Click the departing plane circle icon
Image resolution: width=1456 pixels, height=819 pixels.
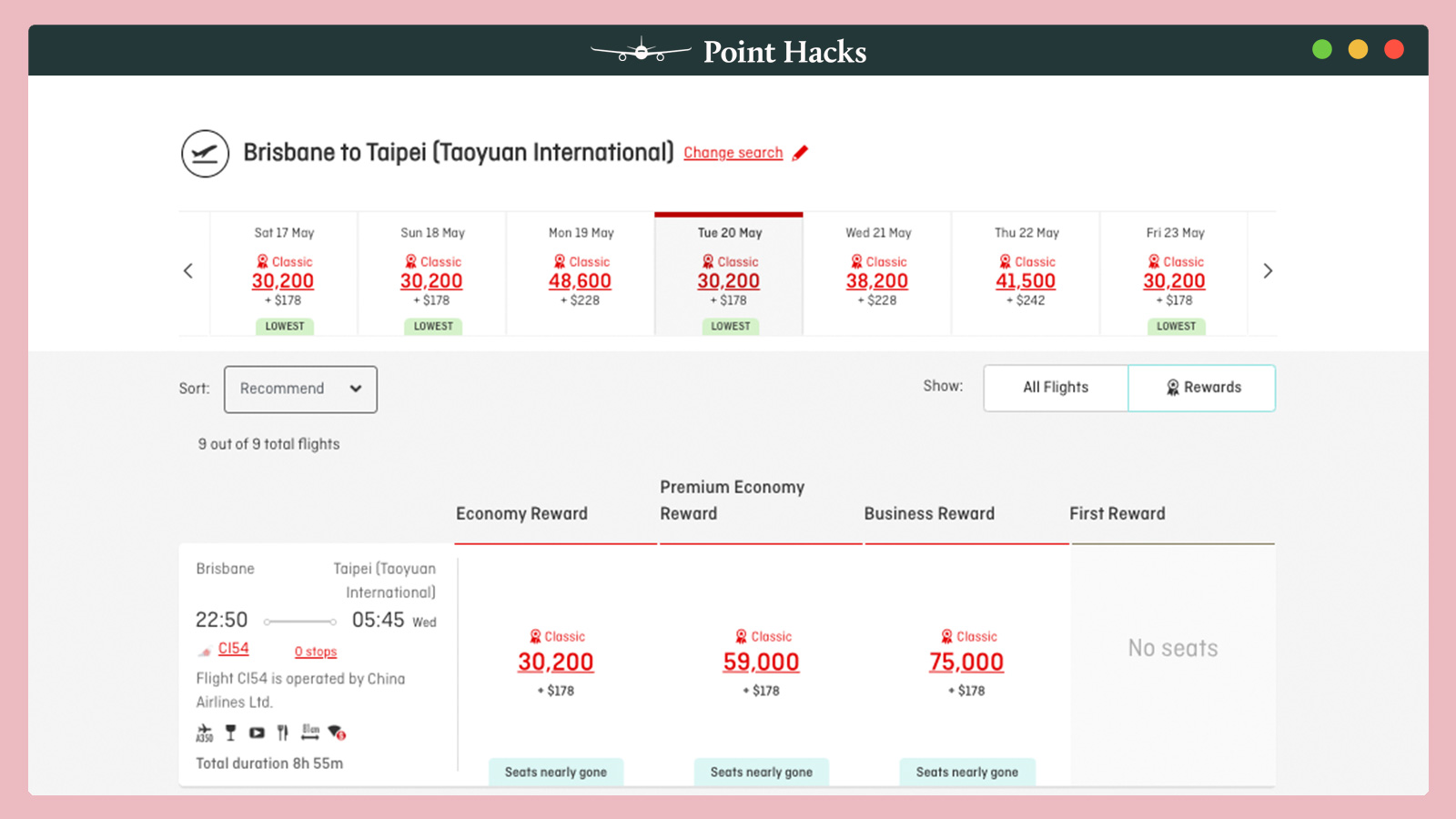pos(205,153)
